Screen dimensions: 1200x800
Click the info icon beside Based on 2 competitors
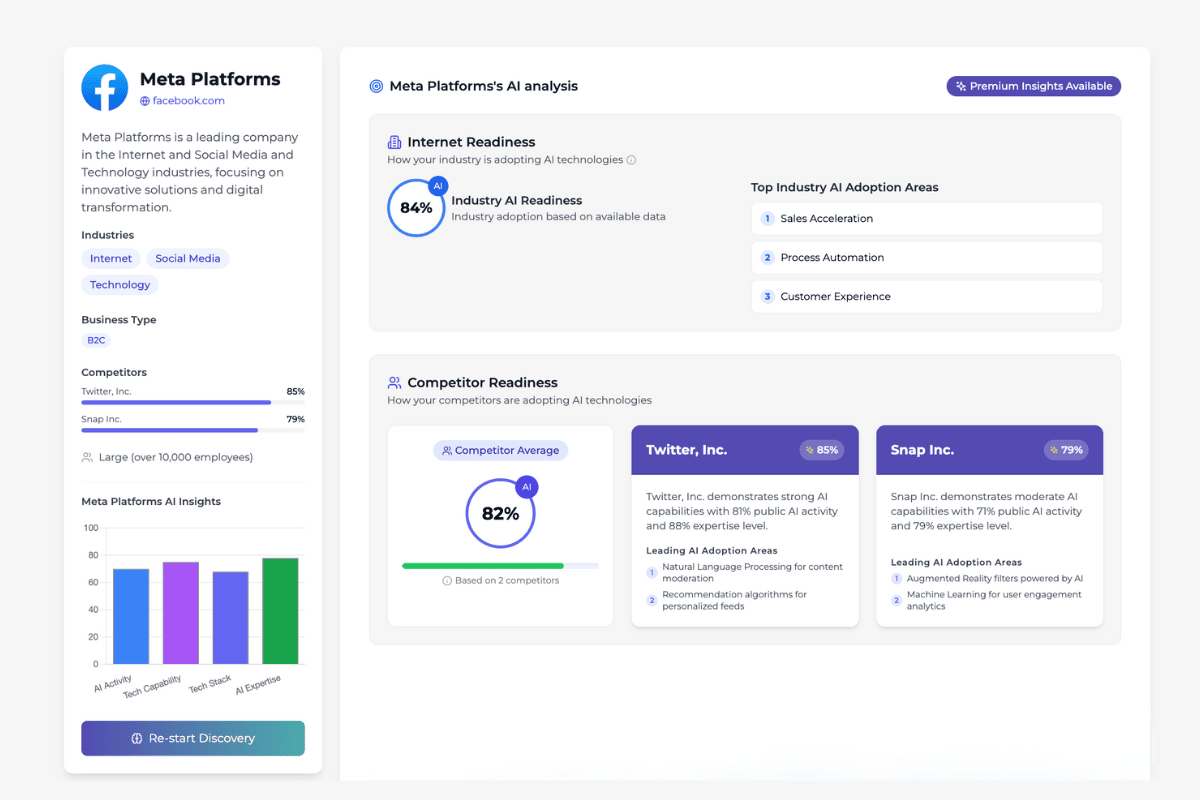coord(447,581)
